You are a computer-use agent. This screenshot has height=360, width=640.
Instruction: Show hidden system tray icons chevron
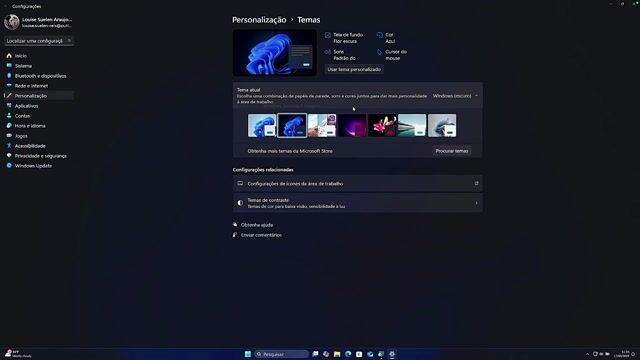(x=587, y=354)
